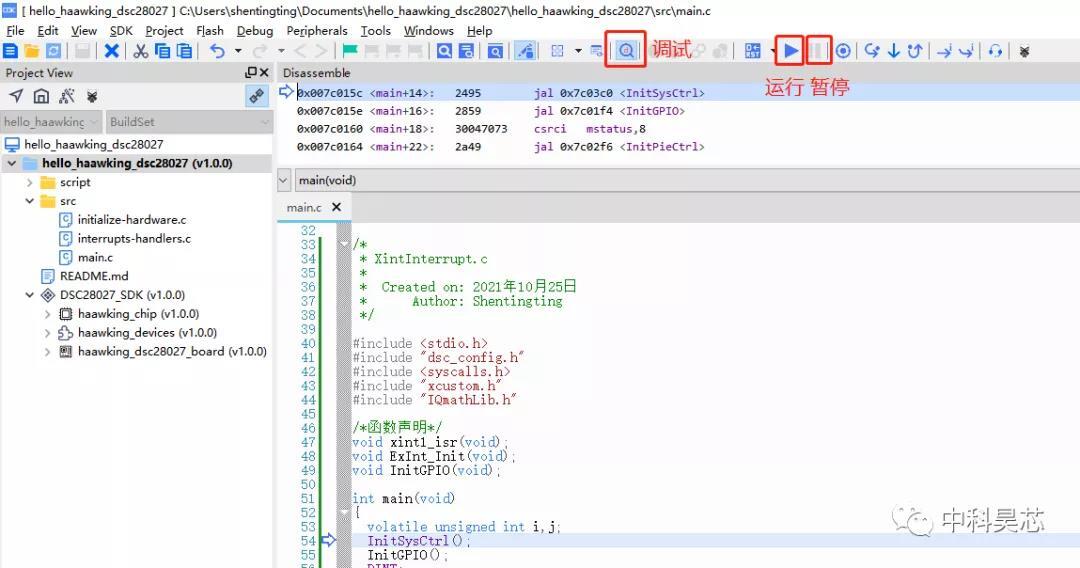Click the Copy toolbar icon
Image resolution: width=1080 pixels, height=568 pixels.
coord(163,51)
